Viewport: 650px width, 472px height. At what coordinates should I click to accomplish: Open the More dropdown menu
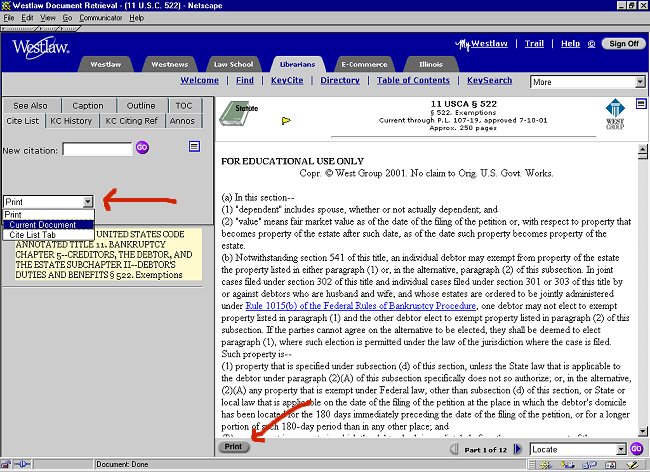[x=587, y=82]
